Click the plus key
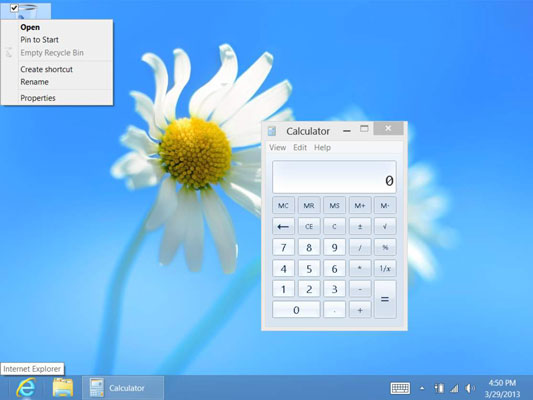 point(360,310)
